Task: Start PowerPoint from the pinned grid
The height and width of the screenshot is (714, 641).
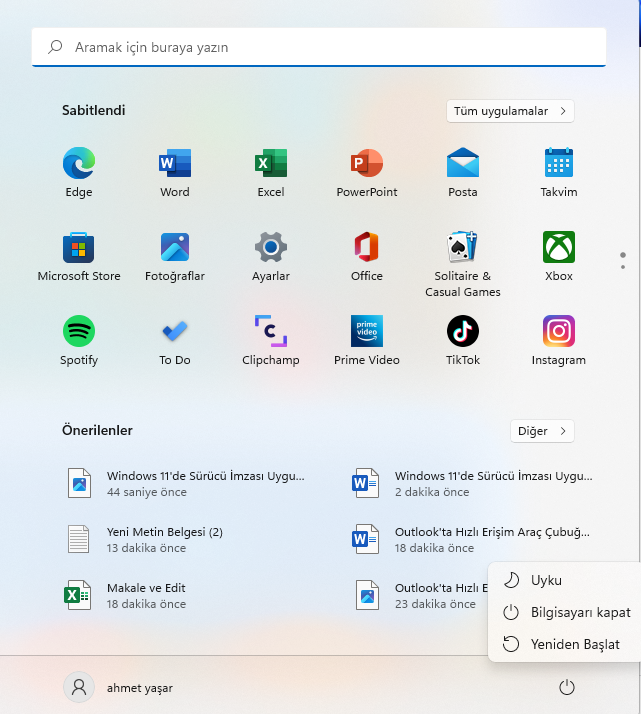Action: [367, 172]
